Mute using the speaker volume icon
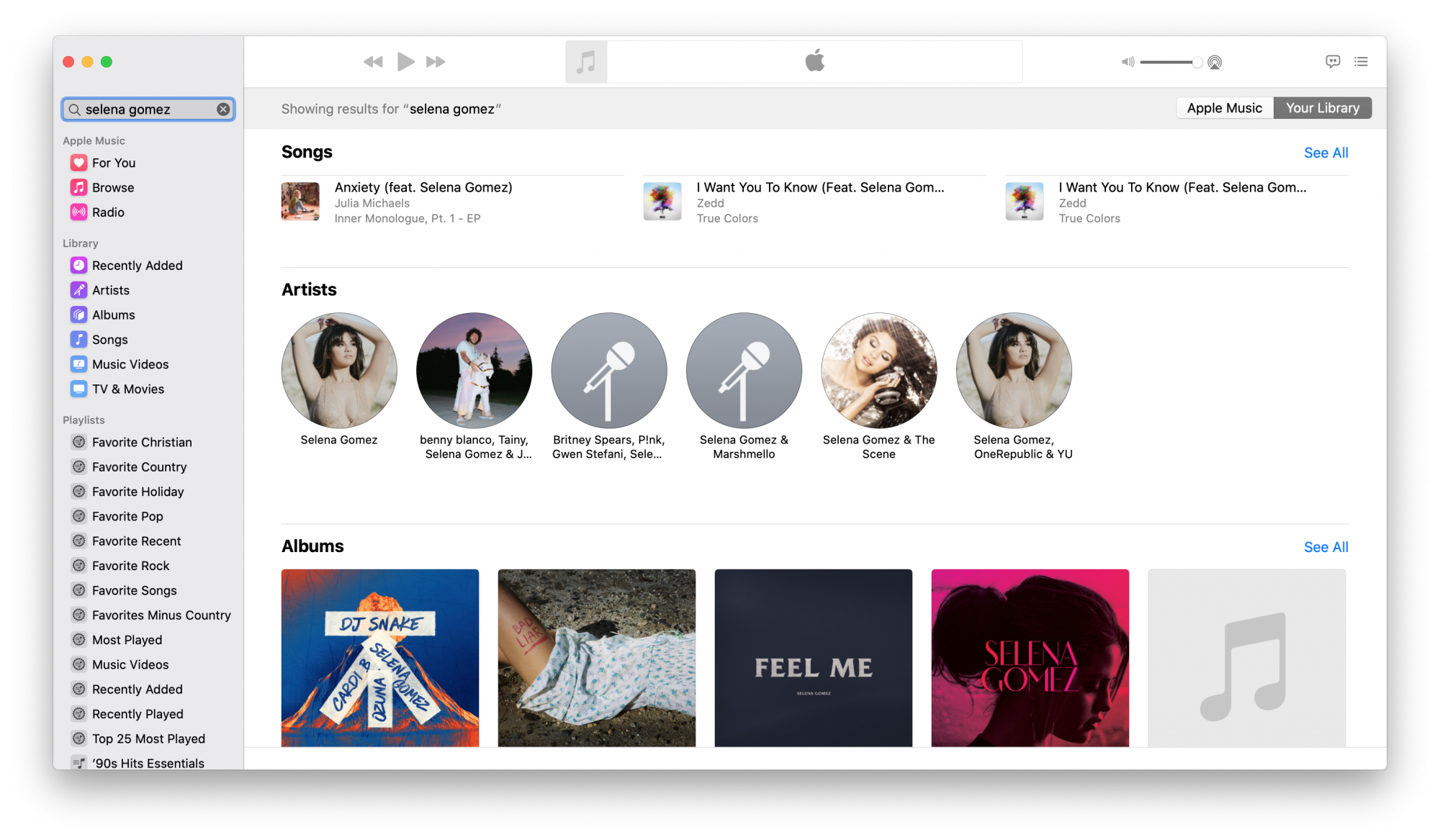The height and width of the screenshot is (840, 1440). 1128,63
